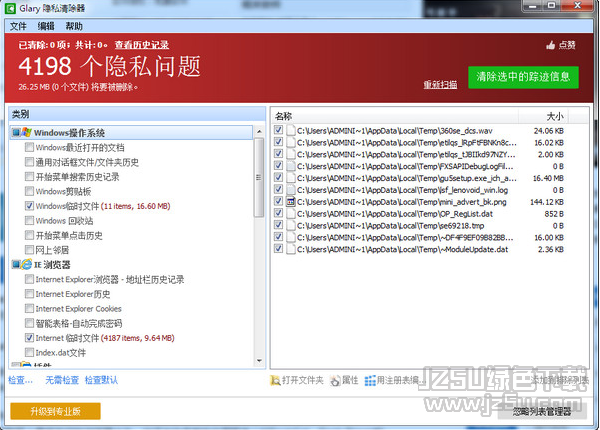Click the 打开文件夹 folder icon
Screen dimensions: 600x430
click(x=275, y=380)
